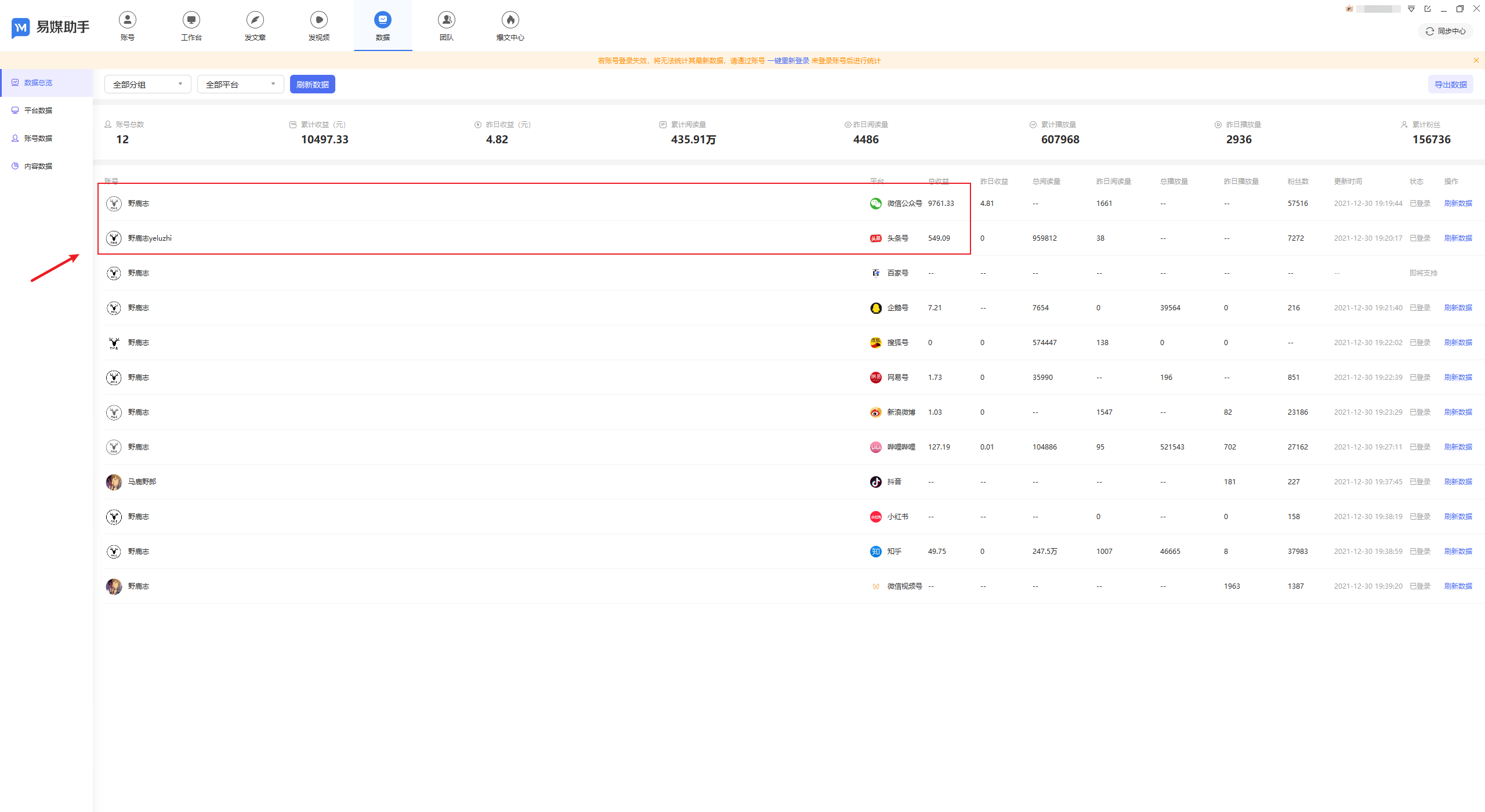The height and width of the screenshot is (812, 1485).
Task: Dismiss the orange login warning banner
Action: click(1476, 60)
